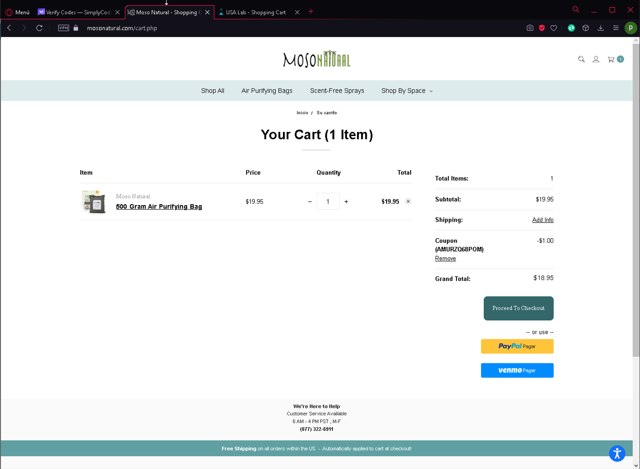Open the green P profile avatar
640x469 pixels.
coord(630,28)
